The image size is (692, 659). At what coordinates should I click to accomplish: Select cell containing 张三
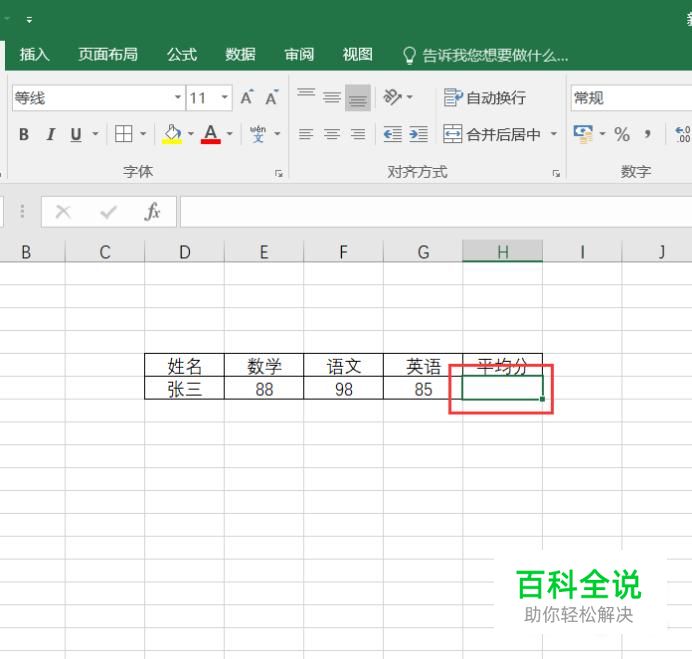click(184, 388)
